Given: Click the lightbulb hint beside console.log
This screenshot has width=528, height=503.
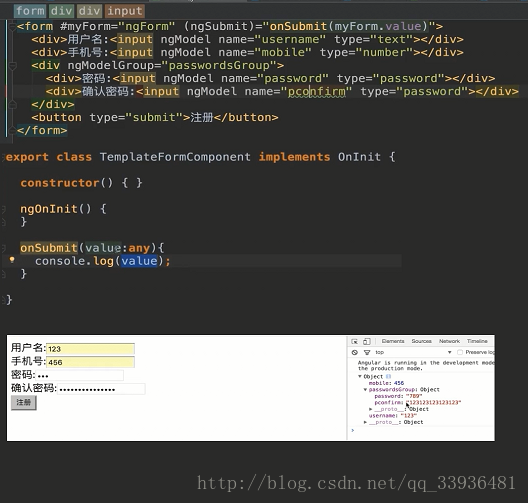Looking at the screenshot, I should tap(12, 260).
